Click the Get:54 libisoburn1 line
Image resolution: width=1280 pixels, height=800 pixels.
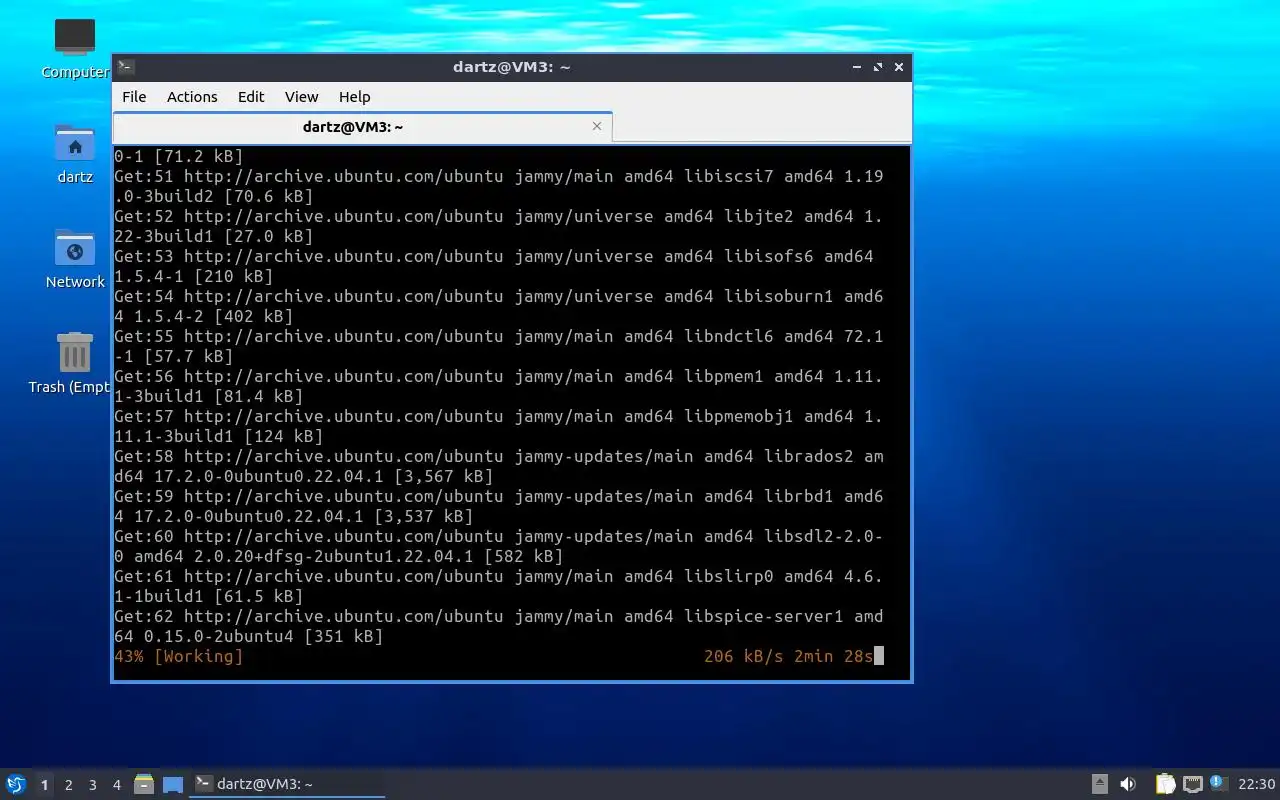click(x=499, y=306)
